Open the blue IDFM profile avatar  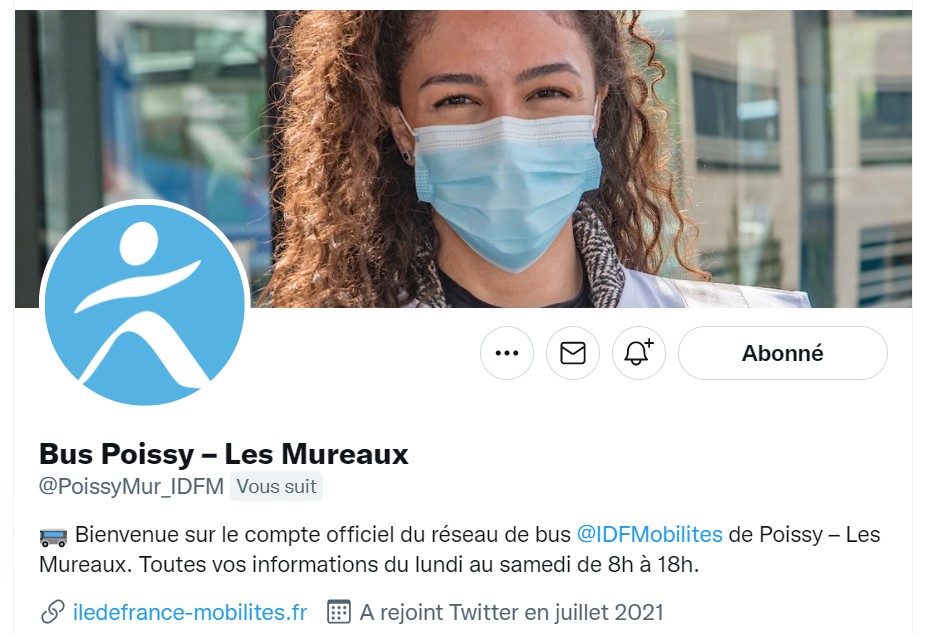pyautogui.click(x=144, y=305)
